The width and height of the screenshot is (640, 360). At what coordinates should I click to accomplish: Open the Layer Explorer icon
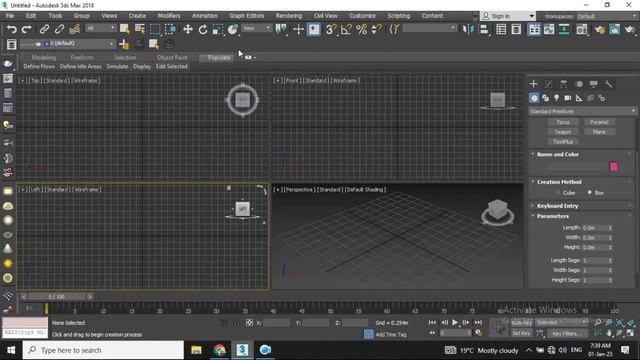516,29
